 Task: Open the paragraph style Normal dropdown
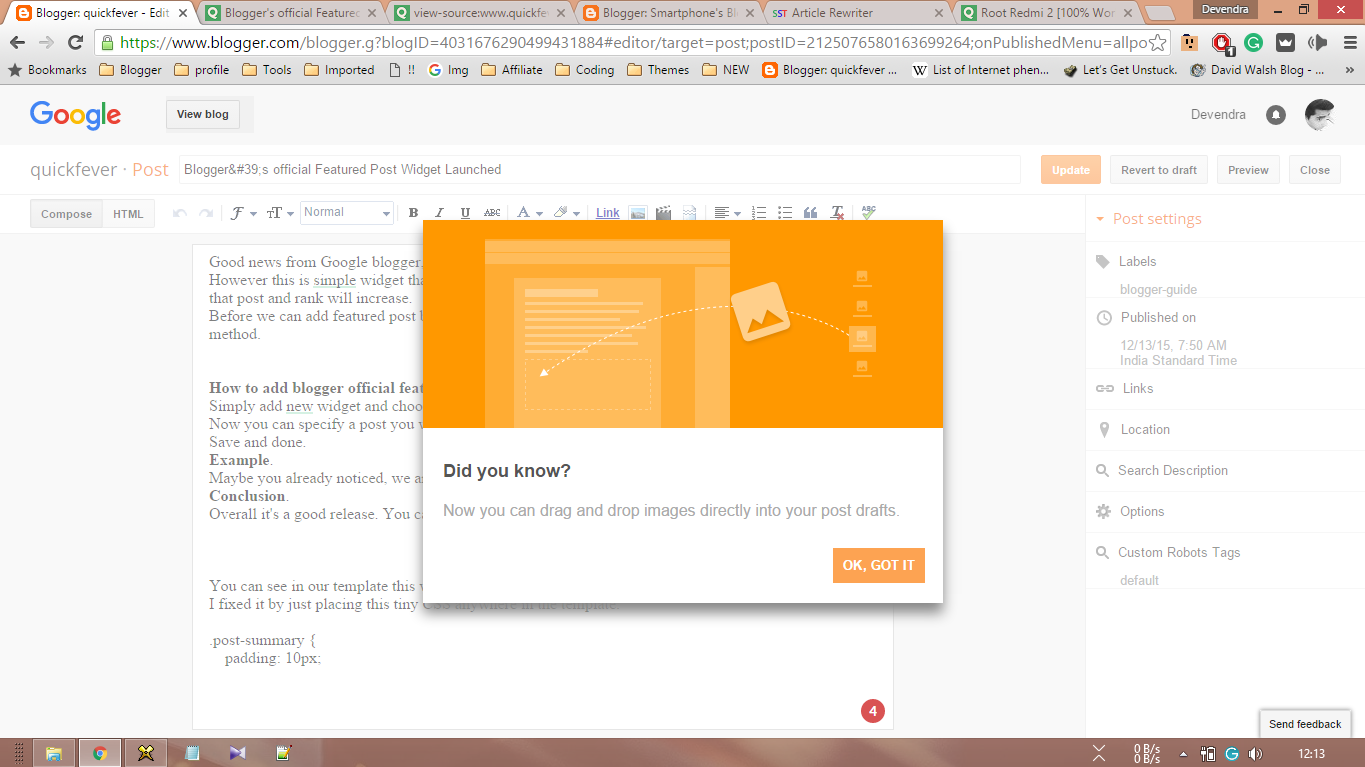coord(346,212)
